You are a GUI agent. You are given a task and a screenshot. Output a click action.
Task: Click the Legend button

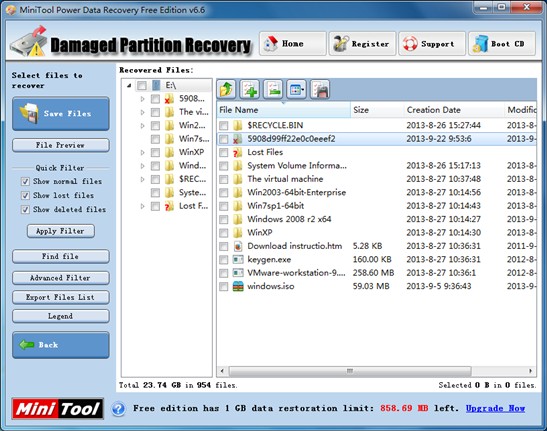(61, 316)
